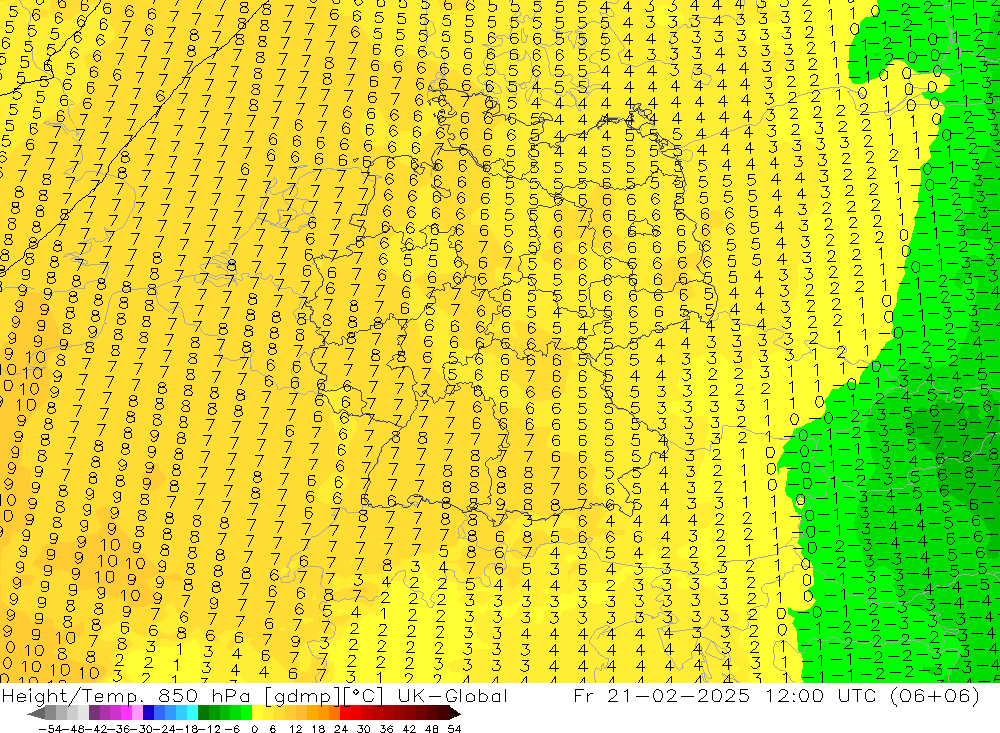Click the dark green legend swatch above -12
The width and height of the screenshot is (1000, 733).
pyautogui.click(x=203, y=713)
